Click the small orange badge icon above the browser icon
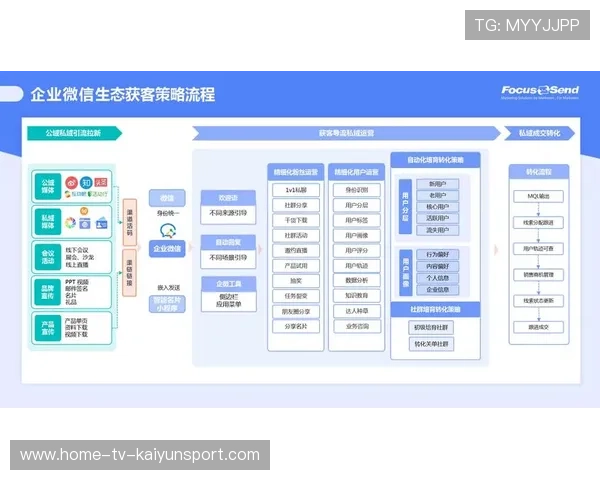Viewport: 600px width, 480px height. [84, 211]
